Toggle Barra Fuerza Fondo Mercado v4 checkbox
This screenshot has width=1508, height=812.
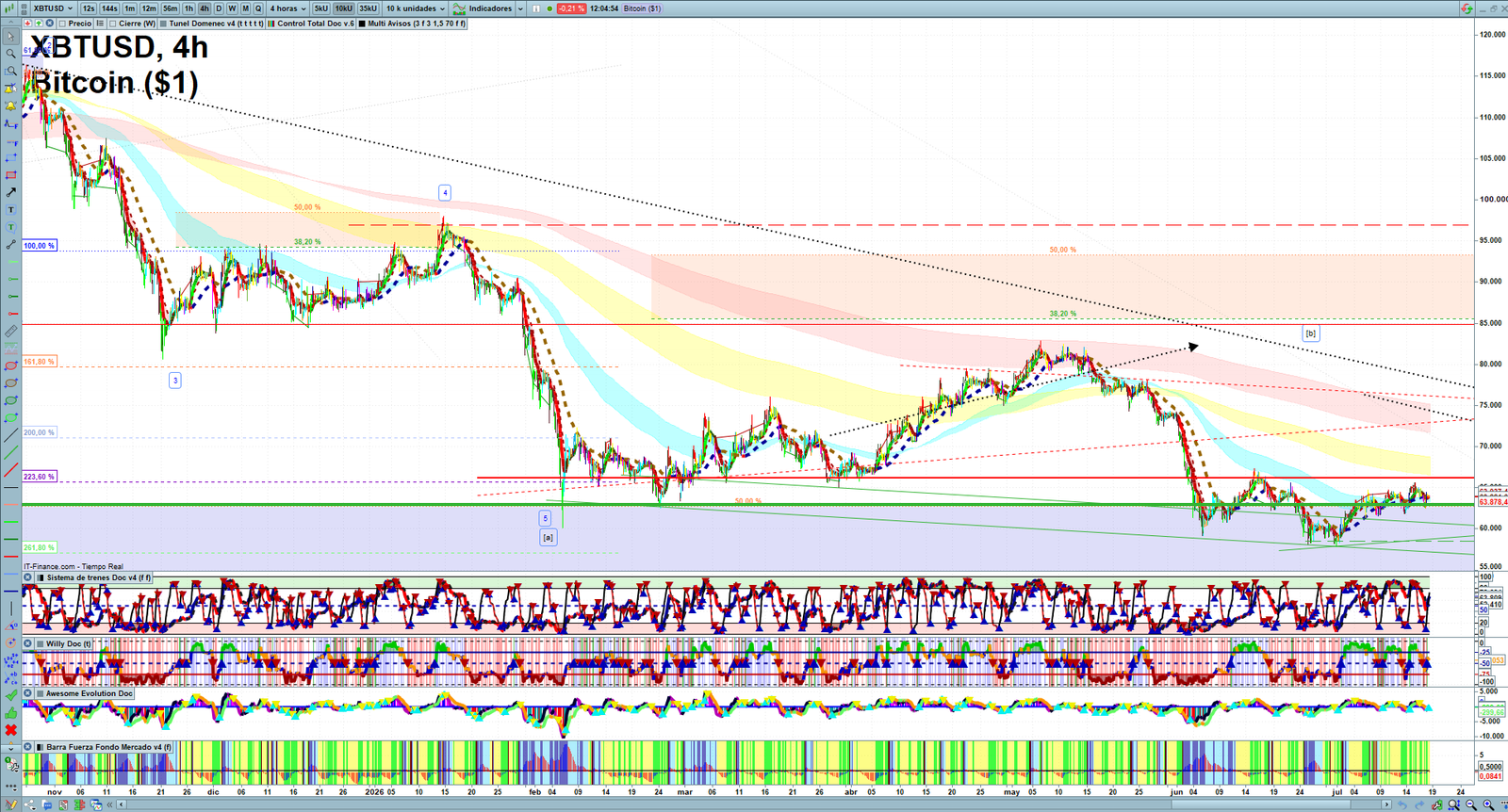coord(40,747)
